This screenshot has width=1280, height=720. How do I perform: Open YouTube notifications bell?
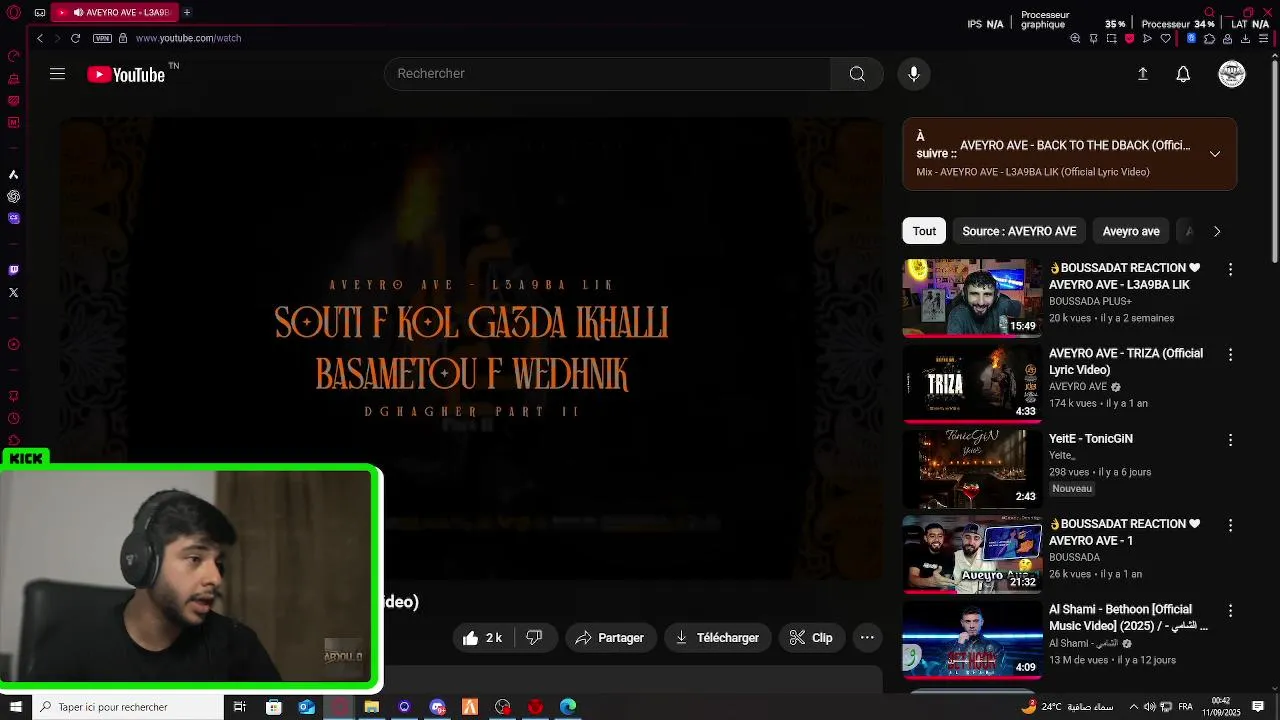[1183, 74]
